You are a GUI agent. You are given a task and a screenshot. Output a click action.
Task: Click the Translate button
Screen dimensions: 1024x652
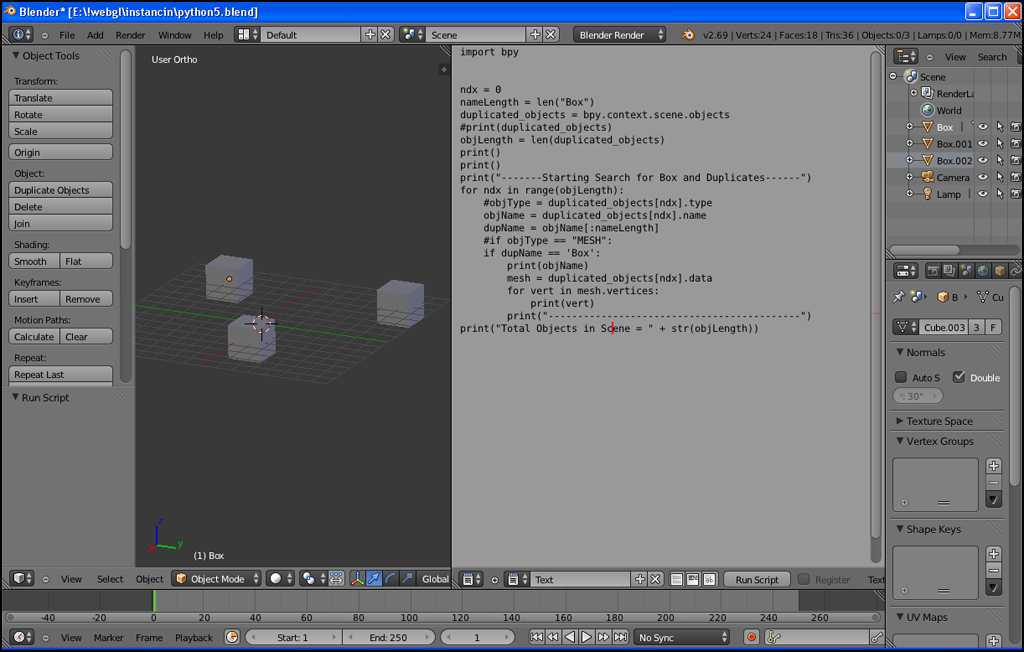[x=61, y=97]
